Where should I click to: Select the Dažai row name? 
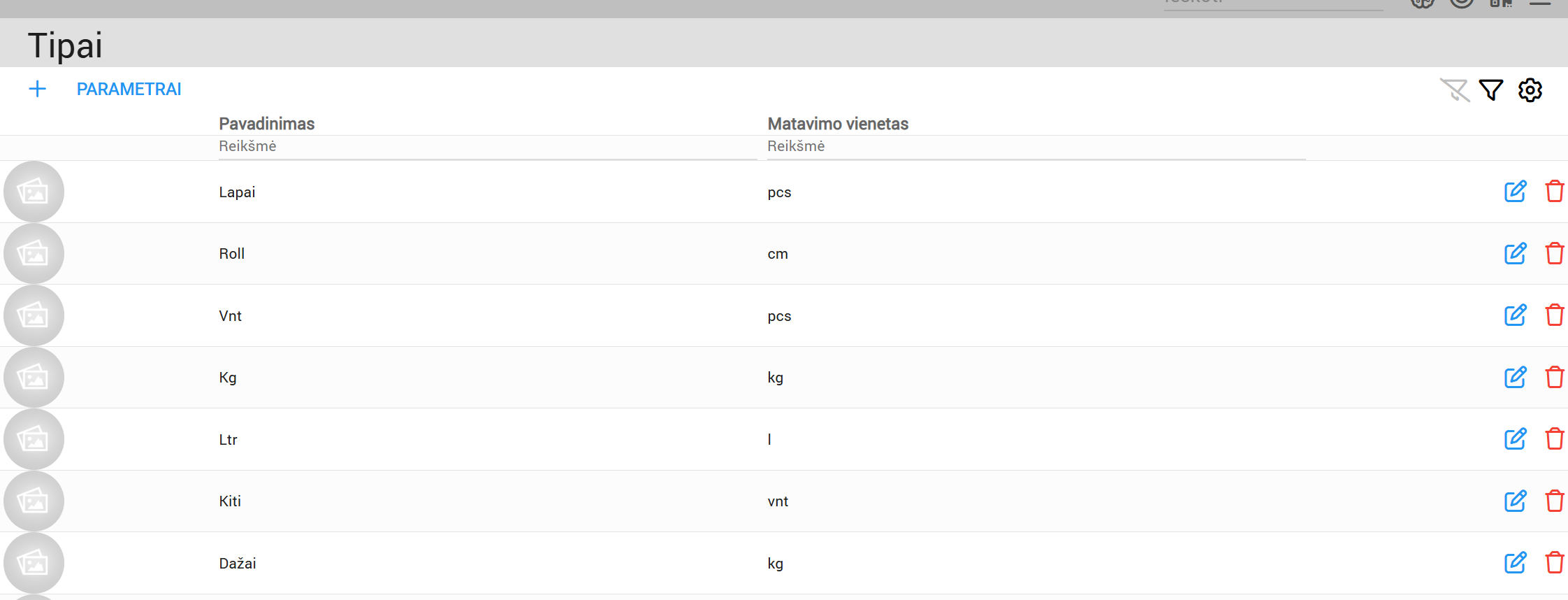(x=238, y=564)
